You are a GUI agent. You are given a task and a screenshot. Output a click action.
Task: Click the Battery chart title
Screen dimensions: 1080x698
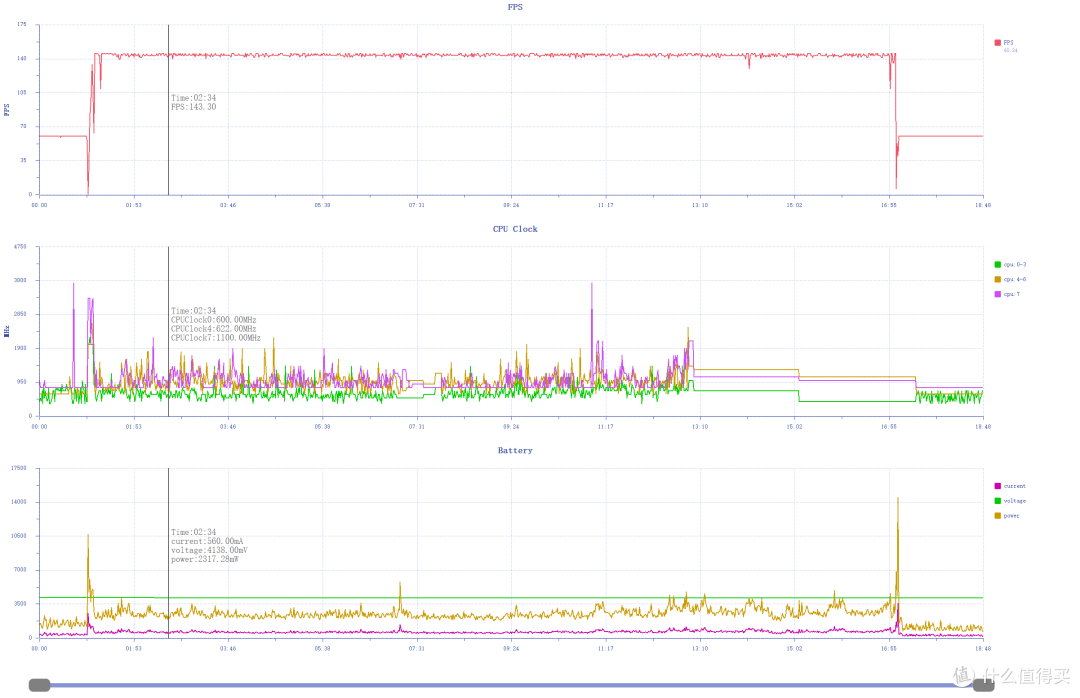pyautogui.click(x=515, y=450)
